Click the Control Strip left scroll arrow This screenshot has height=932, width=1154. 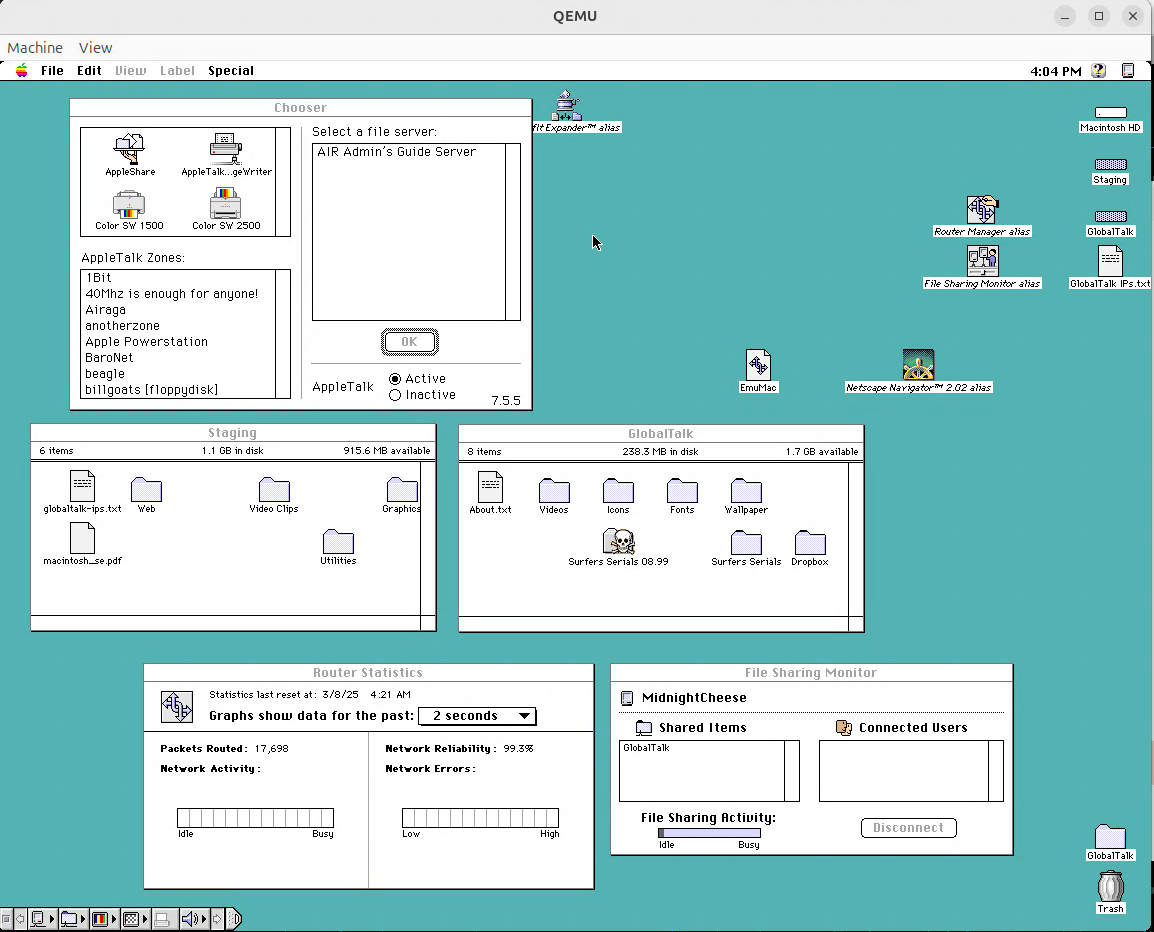(x=21, y=919)
